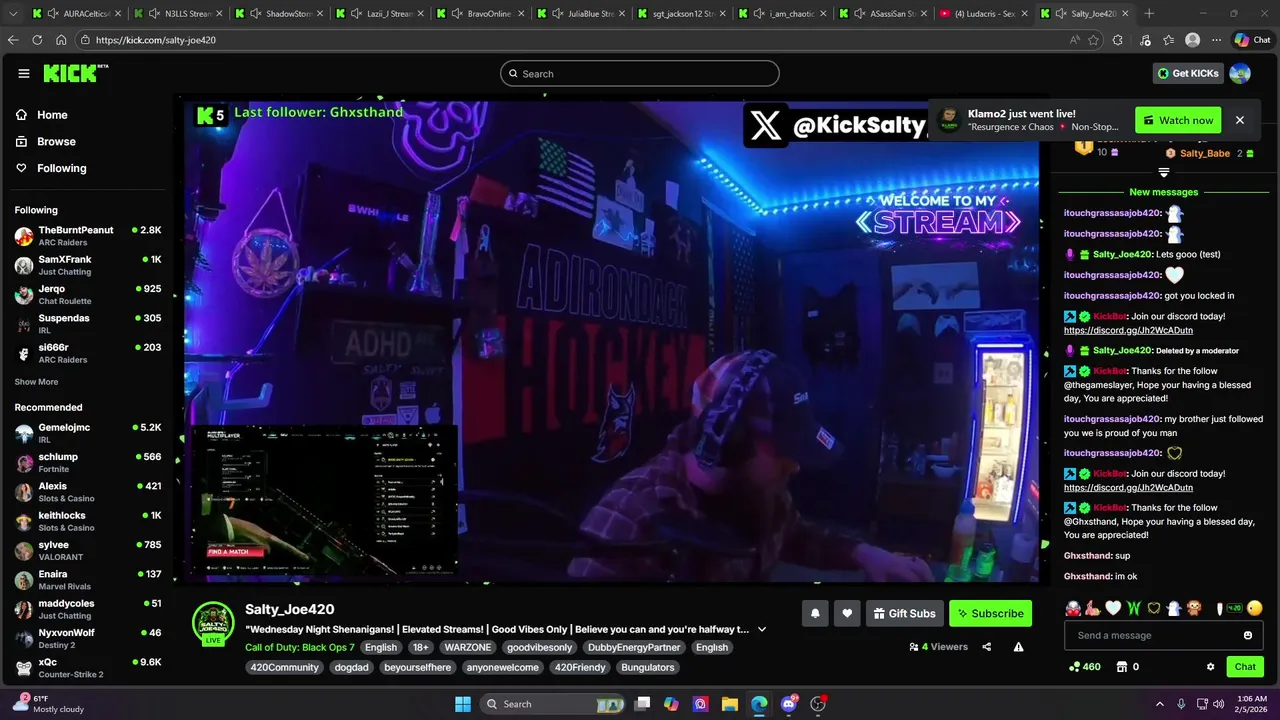The width and height of the screenshot is (1280, 720).
Task: Click the KICK logo
Action: coord(75,73)
